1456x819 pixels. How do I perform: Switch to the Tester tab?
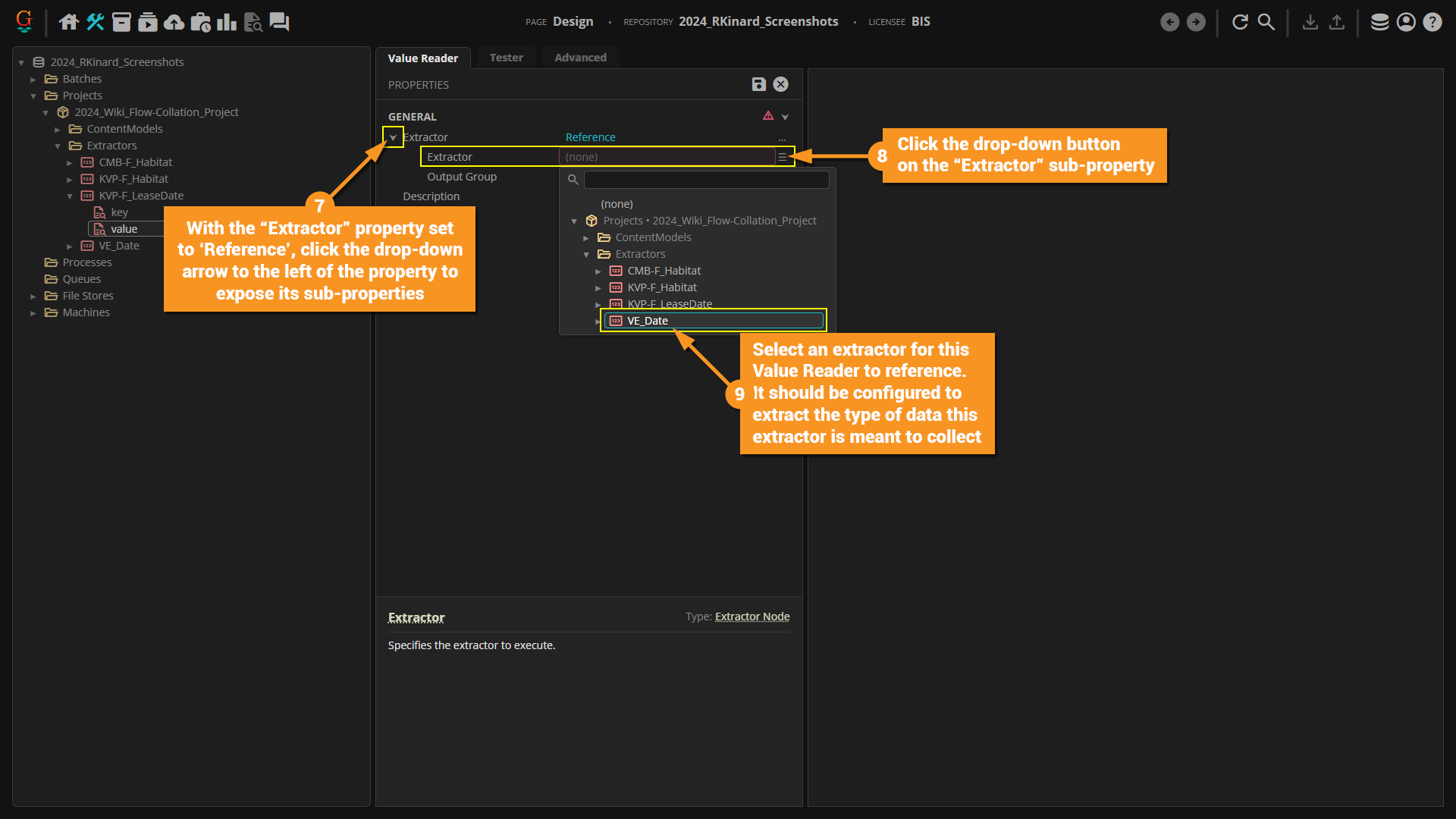pyautogui.click(x=506, y=58)
